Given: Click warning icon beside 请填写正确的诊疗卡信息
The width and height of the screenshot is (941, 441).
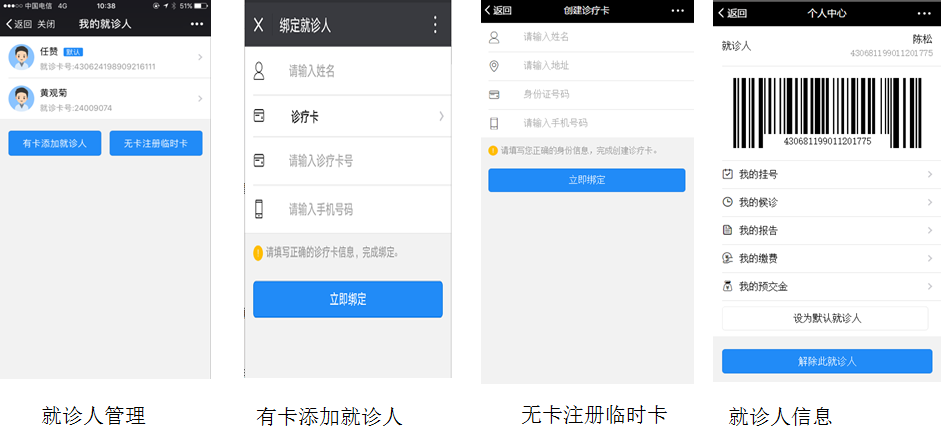Looking at the screenshot, I should (258, 253).
